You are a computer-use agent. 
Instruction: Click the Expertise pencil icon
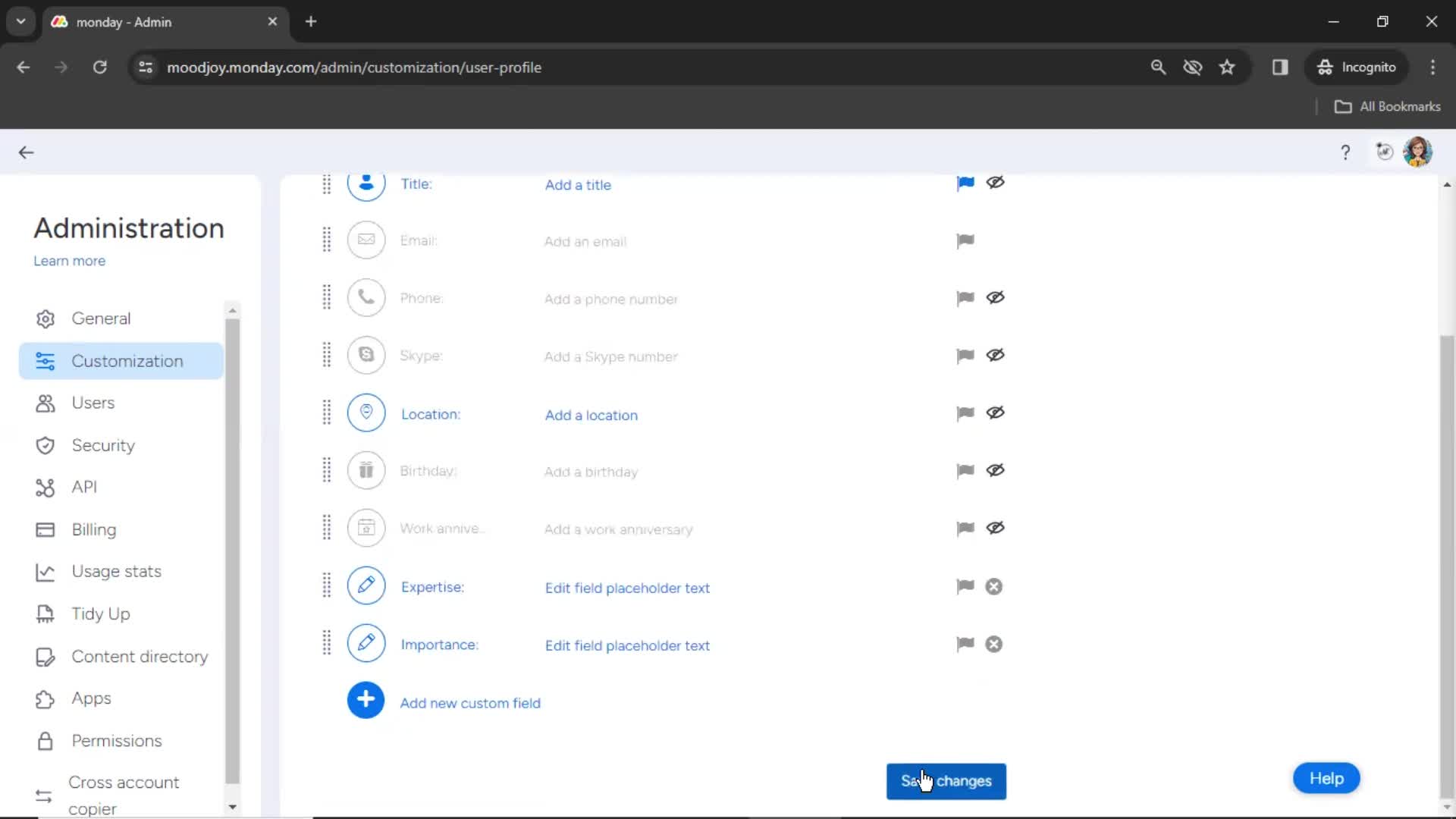[366, 586]
